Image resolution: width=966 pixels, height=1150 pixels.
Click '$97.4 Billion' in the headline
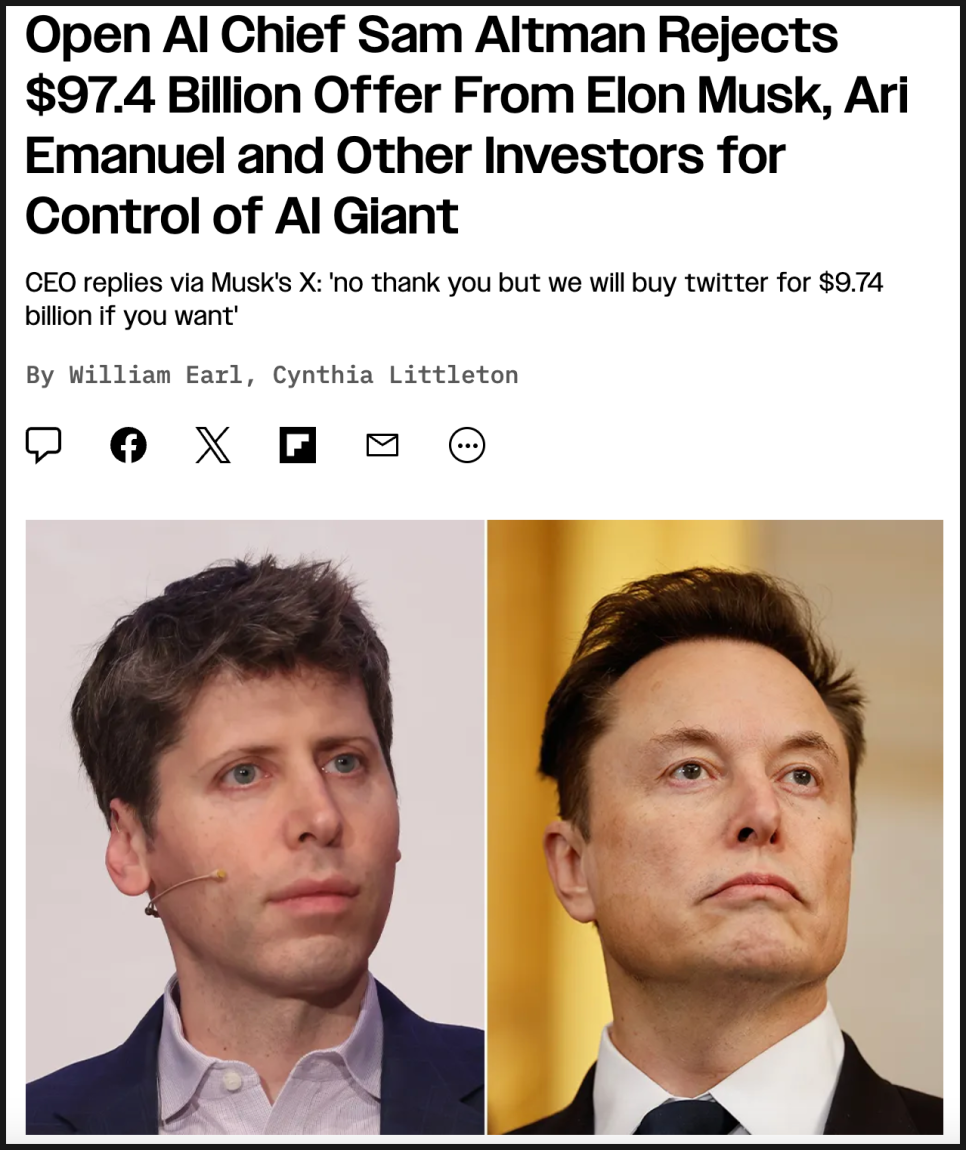tap(163, 95)
